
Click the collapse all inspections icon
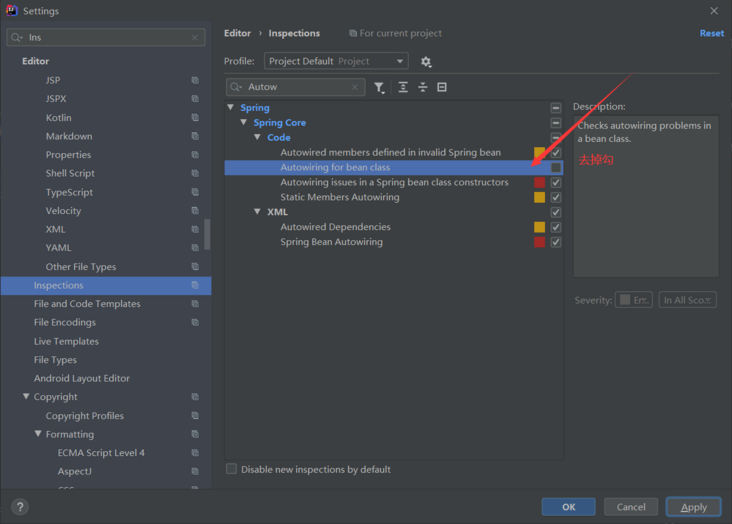[x=422, y=88]
